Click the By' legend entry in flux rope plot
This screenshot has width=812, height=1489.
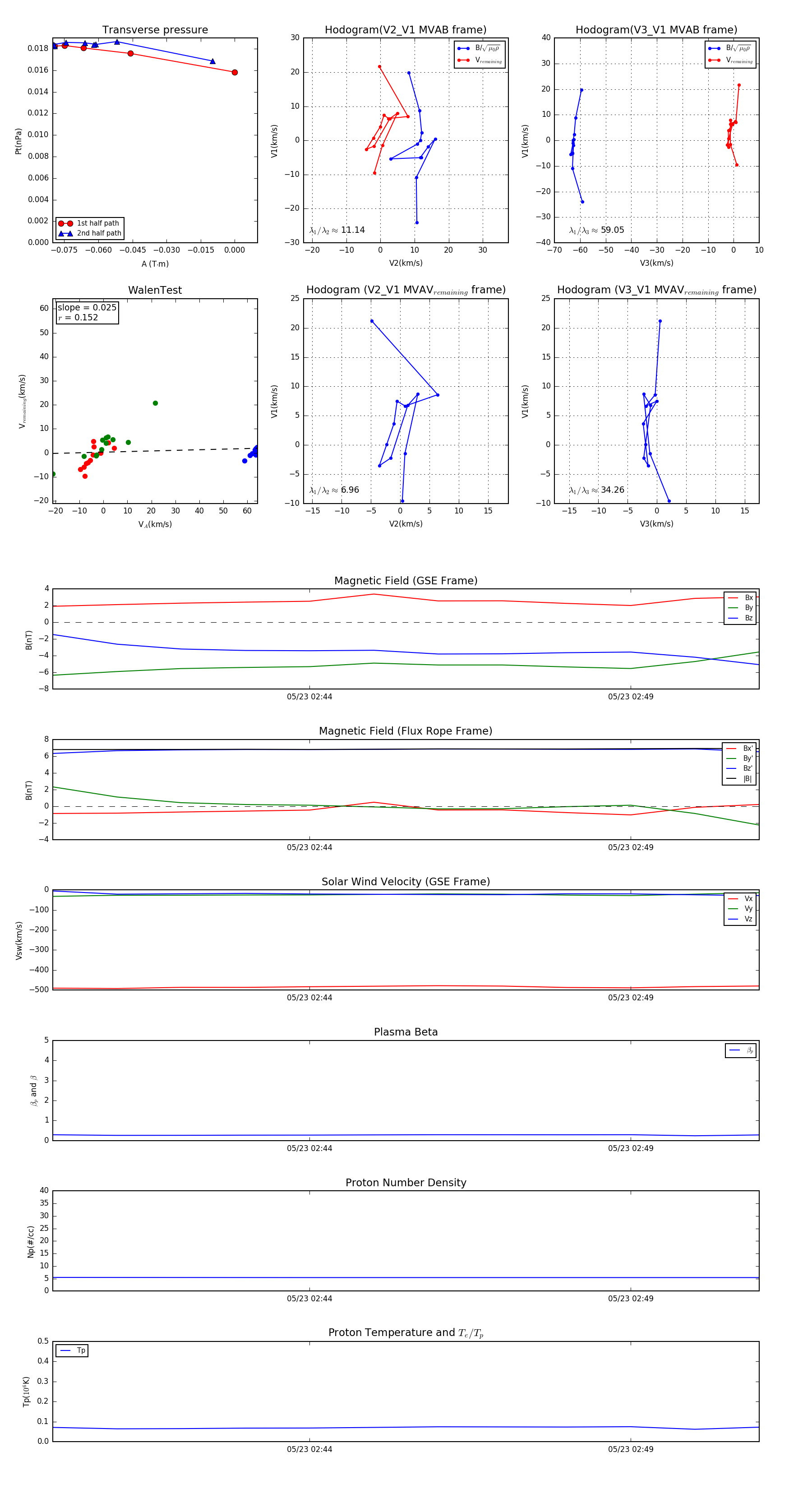tap(740, 758)
